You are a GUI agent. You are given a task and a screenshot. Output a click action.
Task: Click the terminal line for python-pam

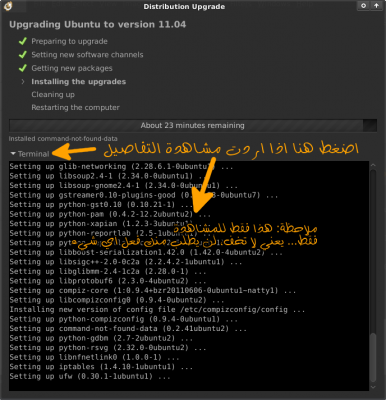click(110, 214)
